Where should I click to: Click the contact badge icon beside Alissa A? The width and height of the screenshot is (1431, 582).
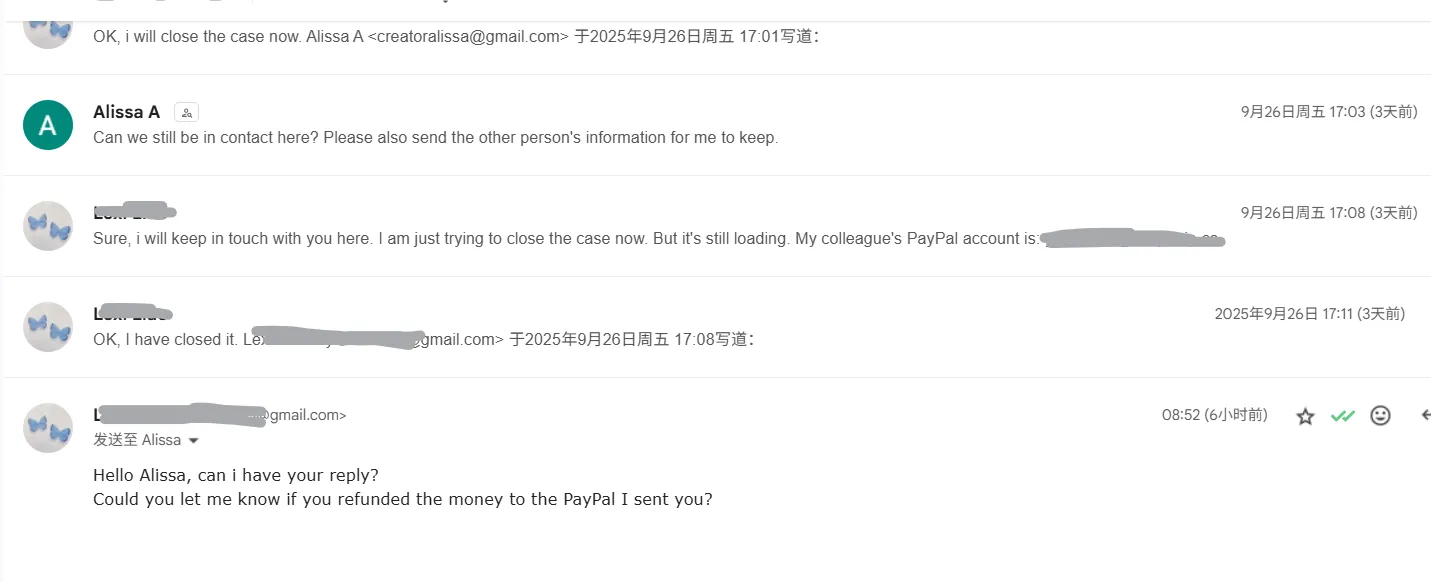click(186, 113)
